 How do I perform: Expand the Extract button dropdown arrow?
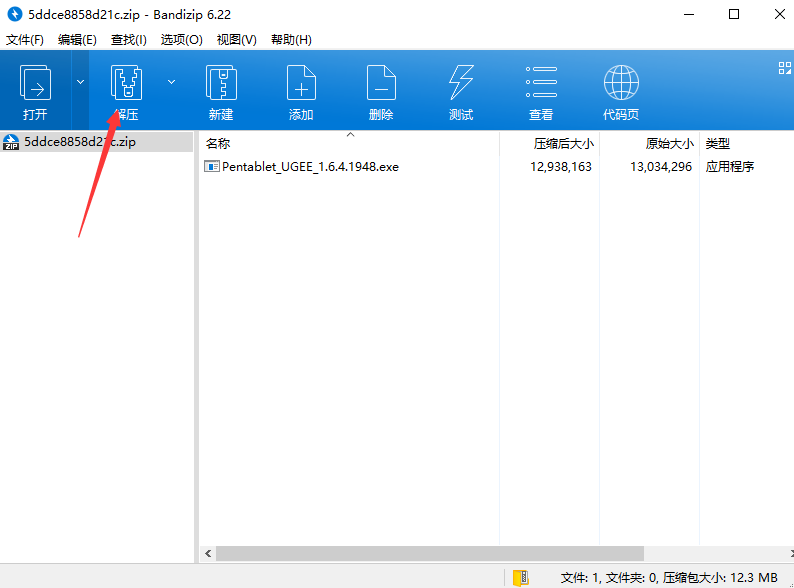pyautogui.click(x=172, y=82)
